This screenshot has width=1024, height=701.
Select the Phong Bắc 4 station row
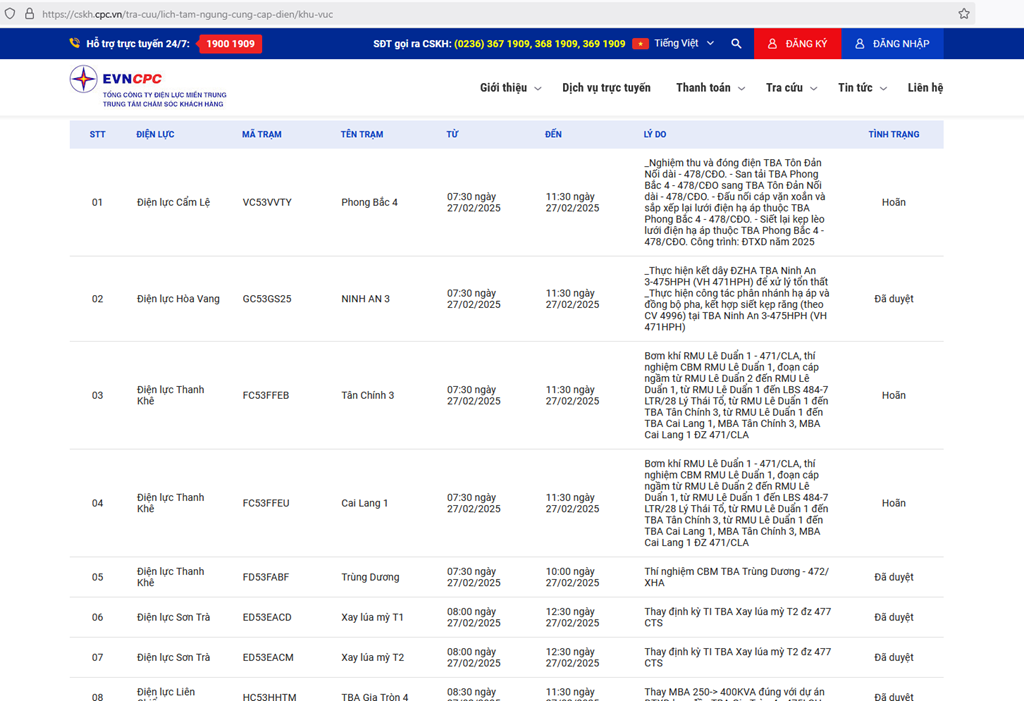[x=369, y=203]
